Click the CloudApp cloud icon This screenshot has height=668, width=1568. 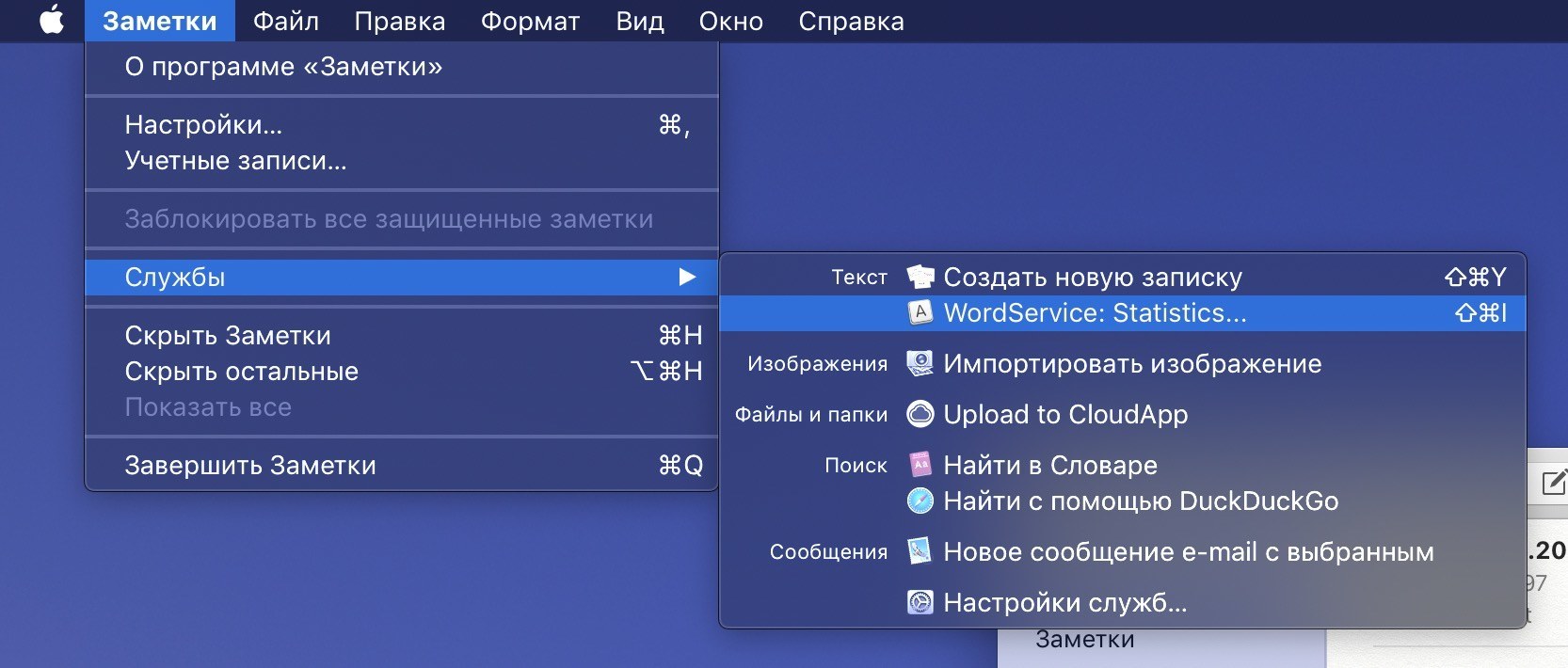[920, 414]
